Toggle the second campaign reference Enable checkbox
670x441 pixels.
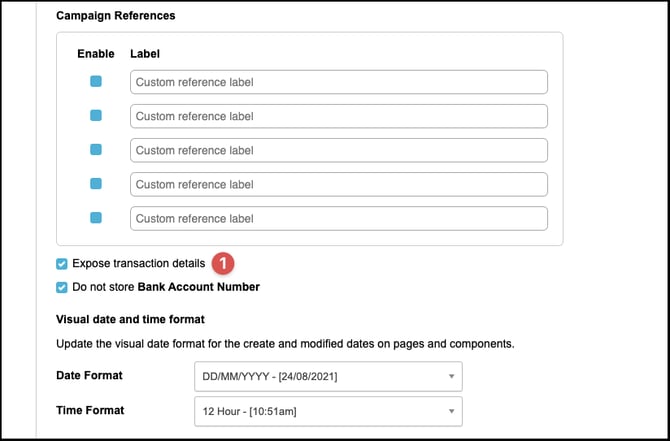tap(96, 116)
